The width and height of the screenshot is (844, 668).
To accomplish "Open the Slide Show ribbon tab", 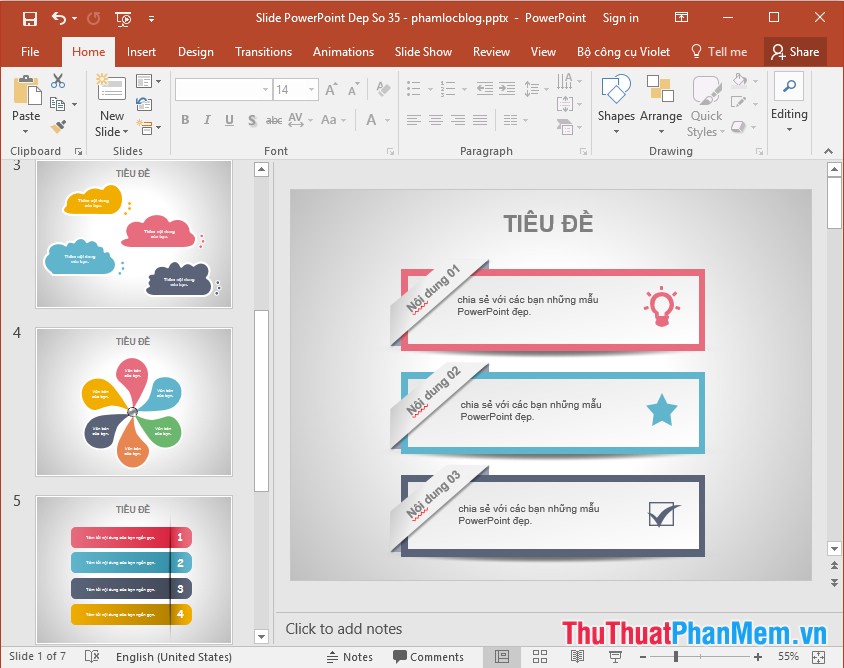I will pyautogui.click(x=423, y=52).
